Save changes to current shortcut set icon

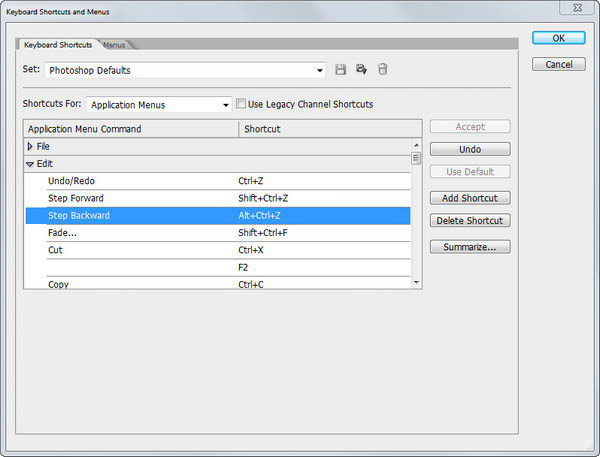tap(340, 69)
